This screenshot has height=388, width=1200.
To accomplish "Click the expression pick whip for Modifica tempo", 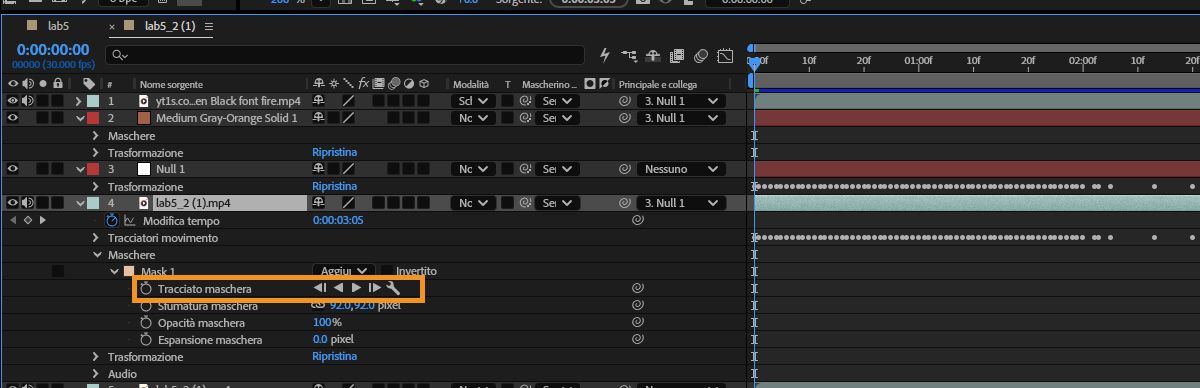I will pyautogui.click(x=637, y=220).
